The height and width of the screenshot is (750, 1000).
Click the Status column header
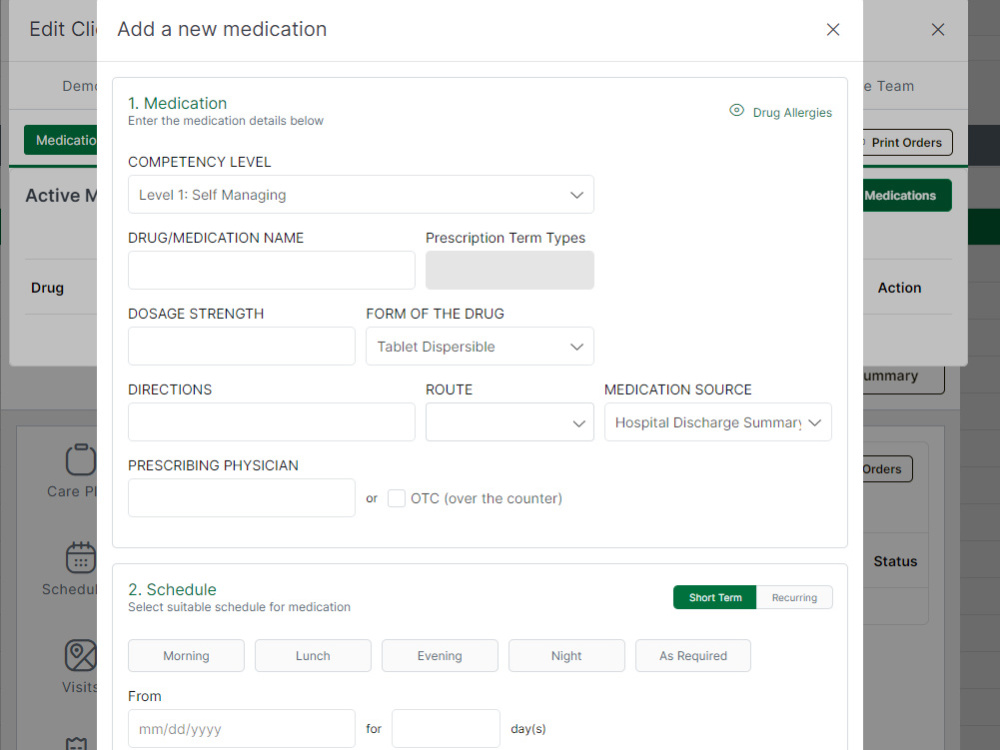pos(895,561)
